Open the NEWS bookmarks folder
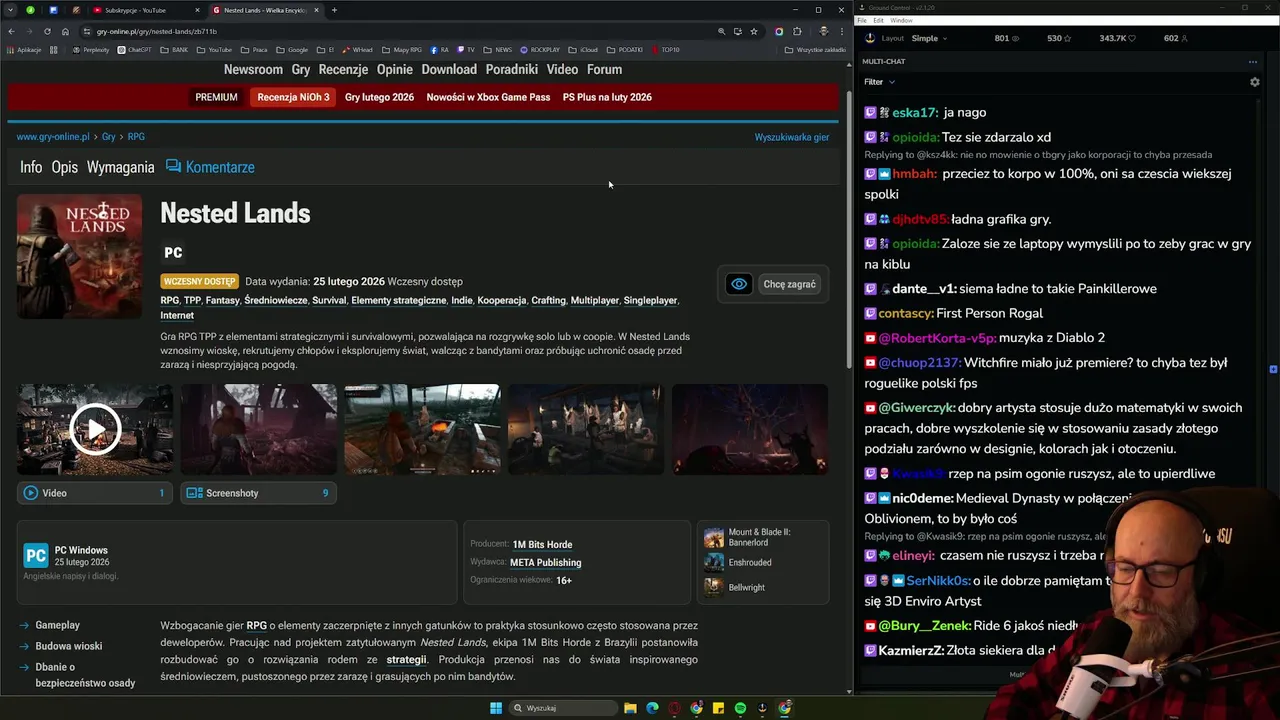This screenshot has width=1280, height=720. click(x=497, y=49)
